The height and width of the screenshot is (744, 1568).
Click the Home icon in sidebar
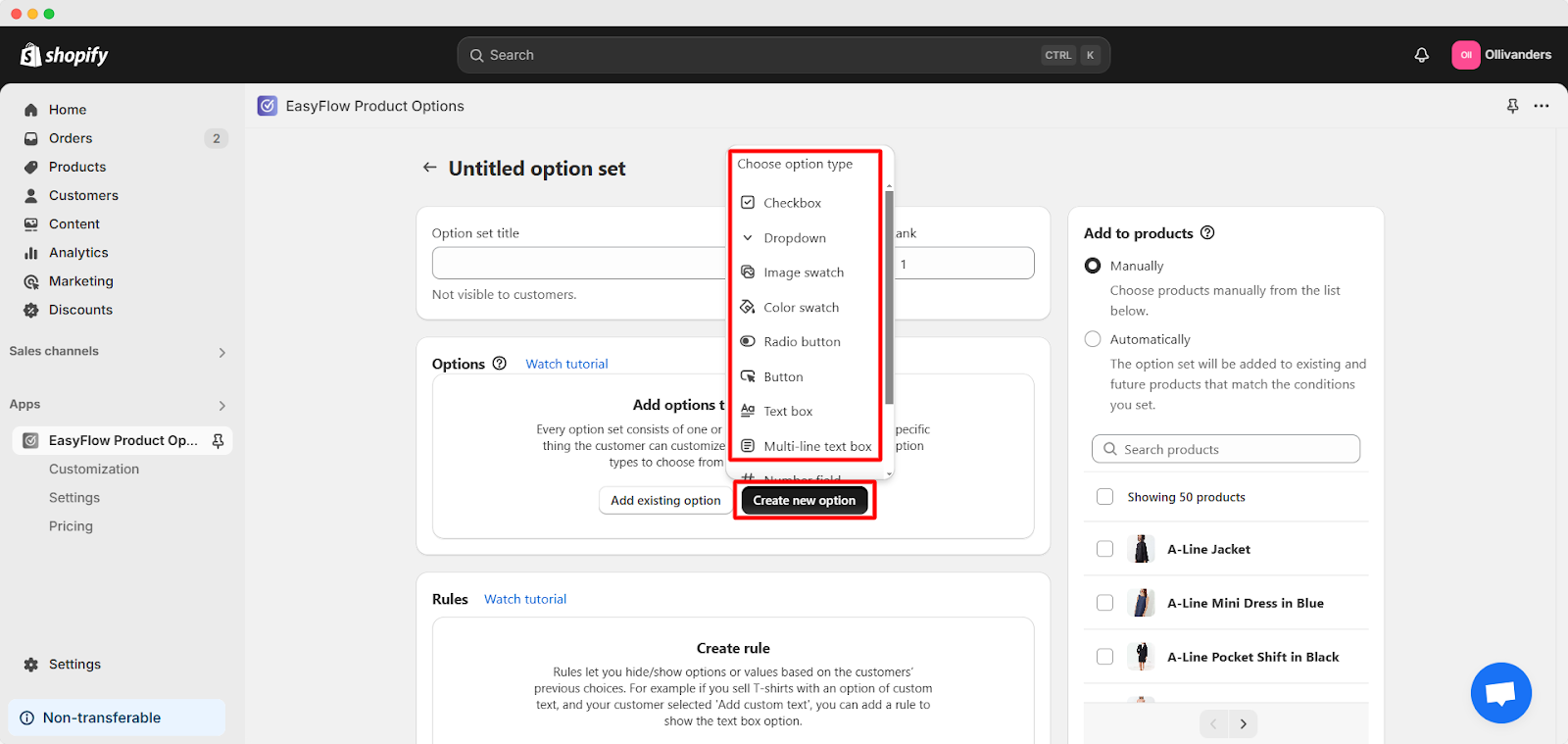click(x=31, y=110)
